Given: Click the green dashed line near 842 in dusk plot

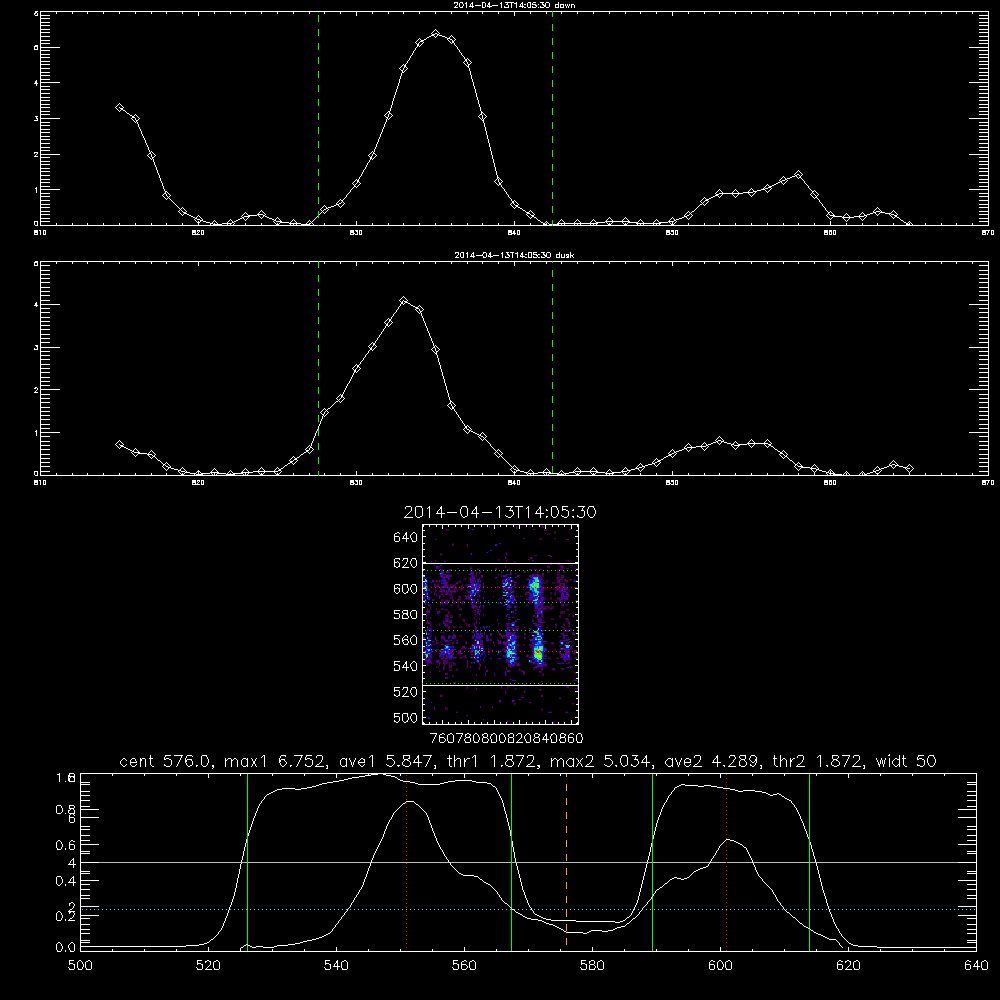Looking at the screenshot, I should tap(552, 368).
